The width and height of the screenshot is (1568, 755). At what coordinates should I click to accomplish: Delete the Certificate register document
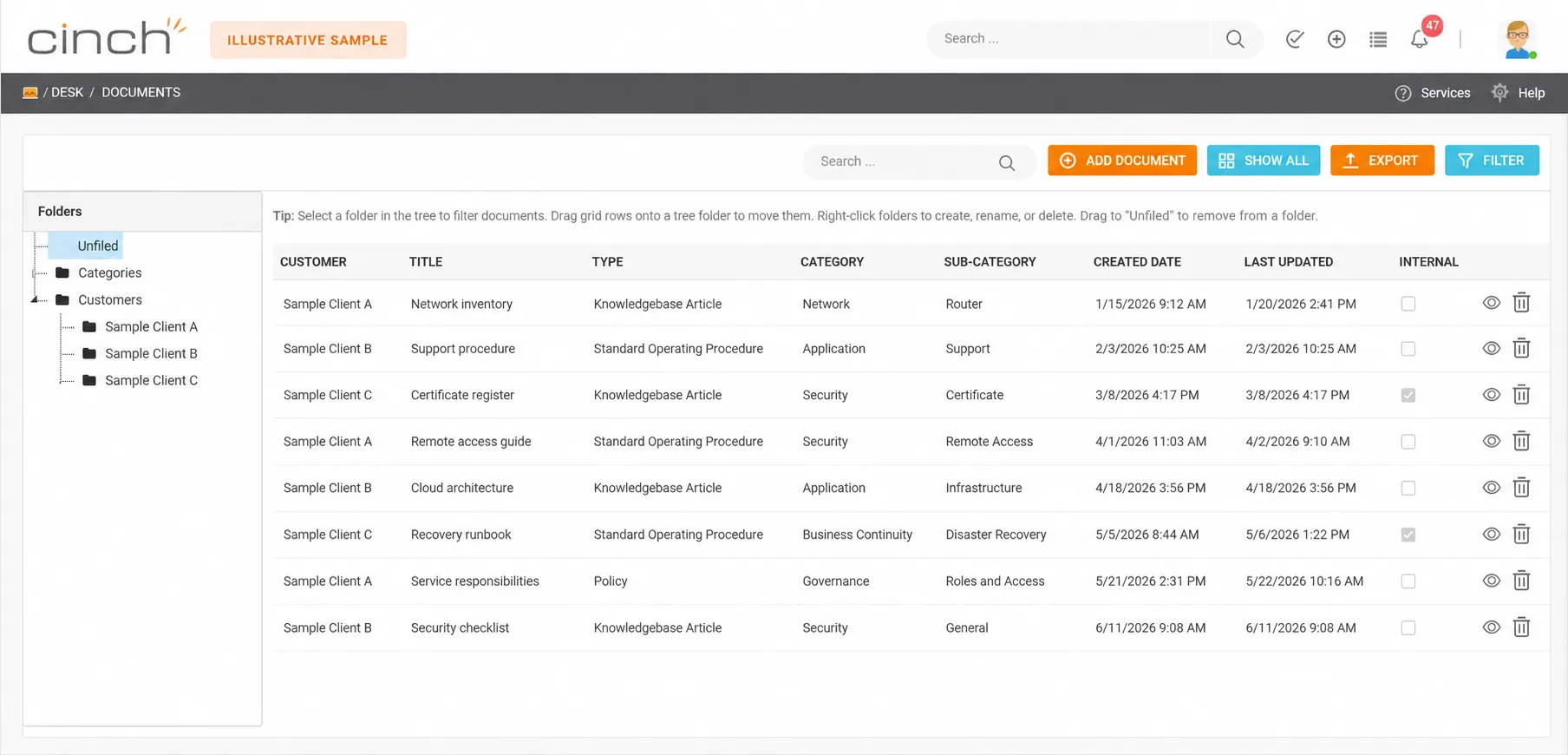[1521, 395]
